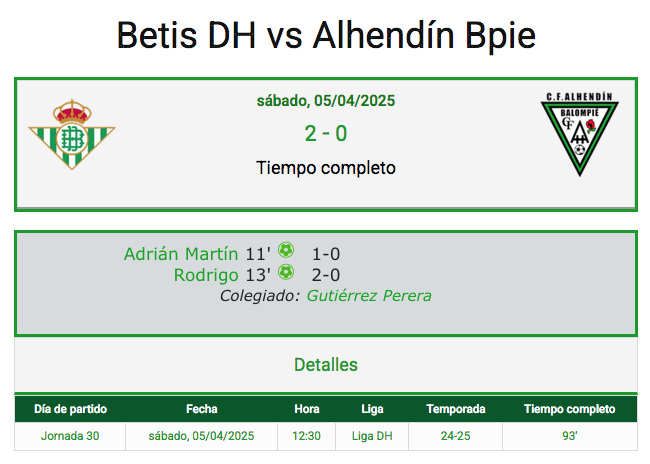
Task: Click the 93' full-time value
Action: coord(570,436)
